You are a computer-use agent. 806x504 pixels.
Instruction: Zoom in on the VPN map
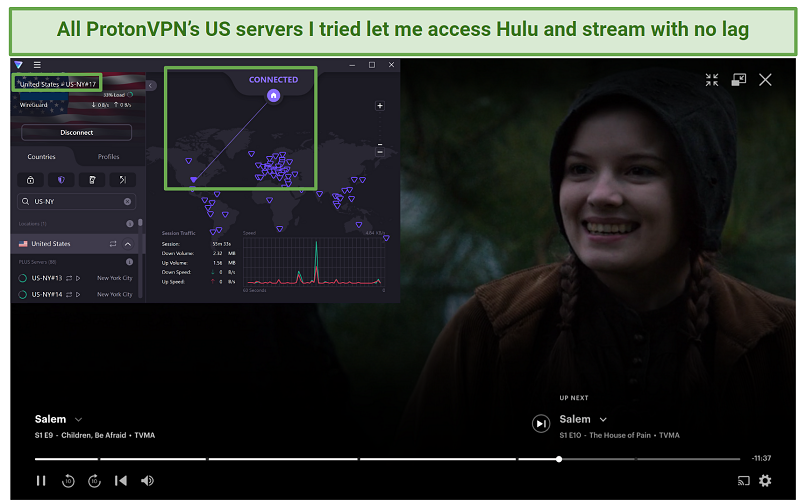point(380,106)
